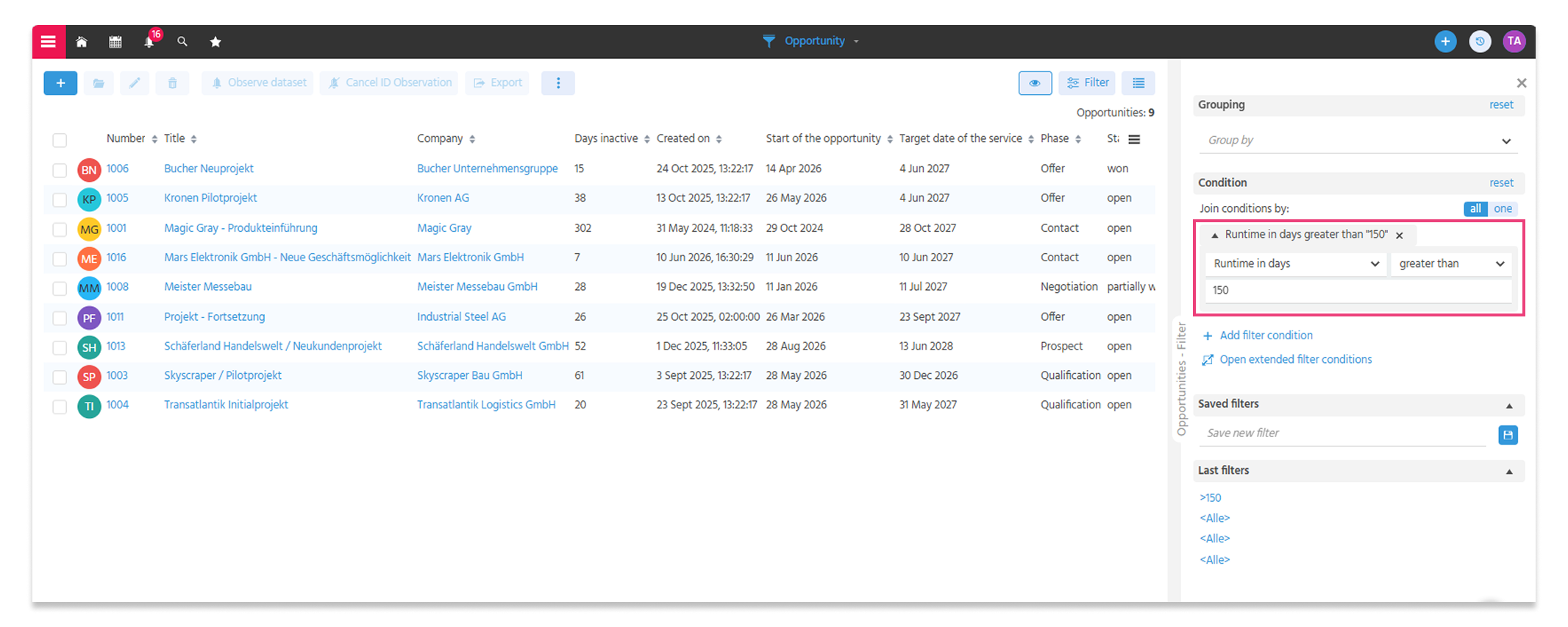Open the three-dot more actions menu
This screenshot has width=1568, height=627.
coord(558,83)
